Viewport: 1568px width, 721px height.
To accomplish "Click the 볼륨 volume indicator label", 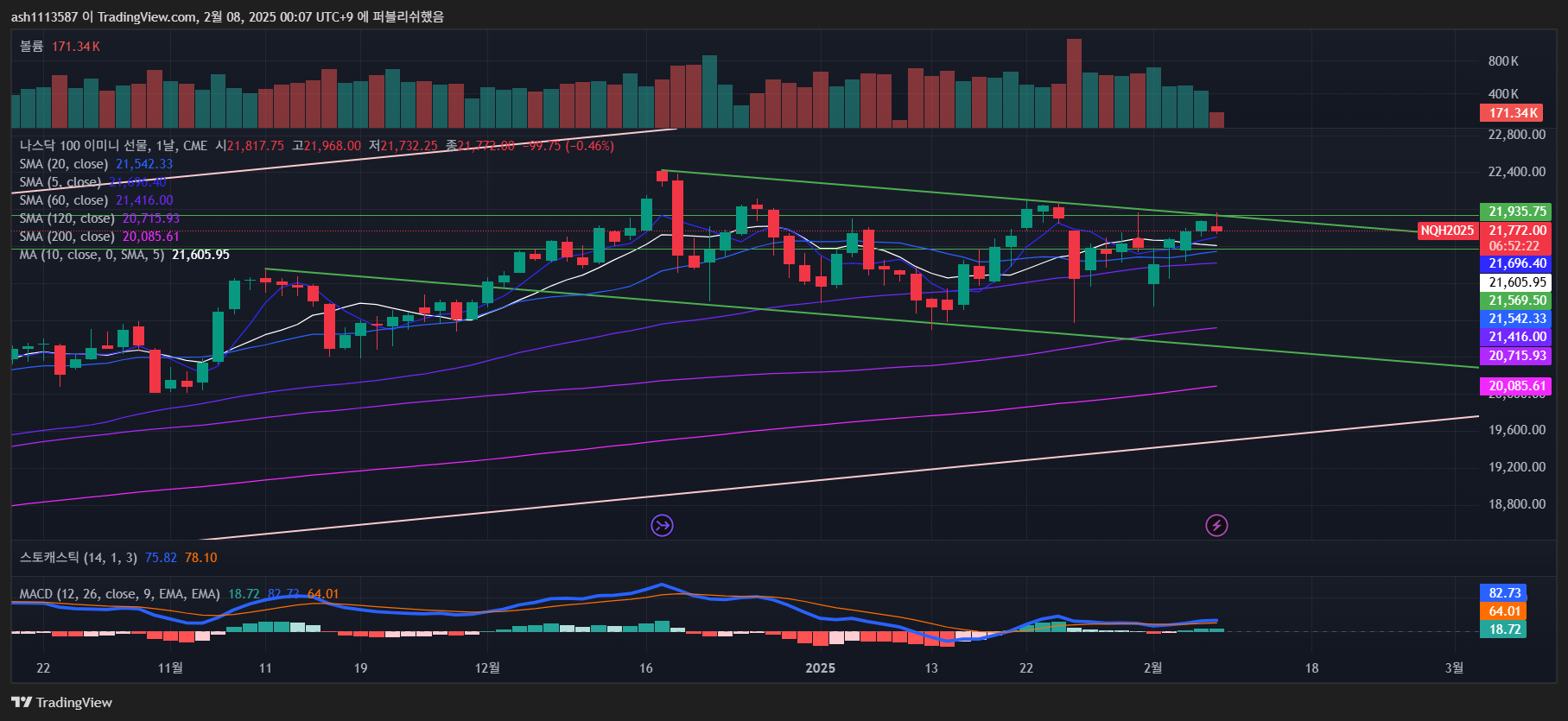I will [32, 47].
